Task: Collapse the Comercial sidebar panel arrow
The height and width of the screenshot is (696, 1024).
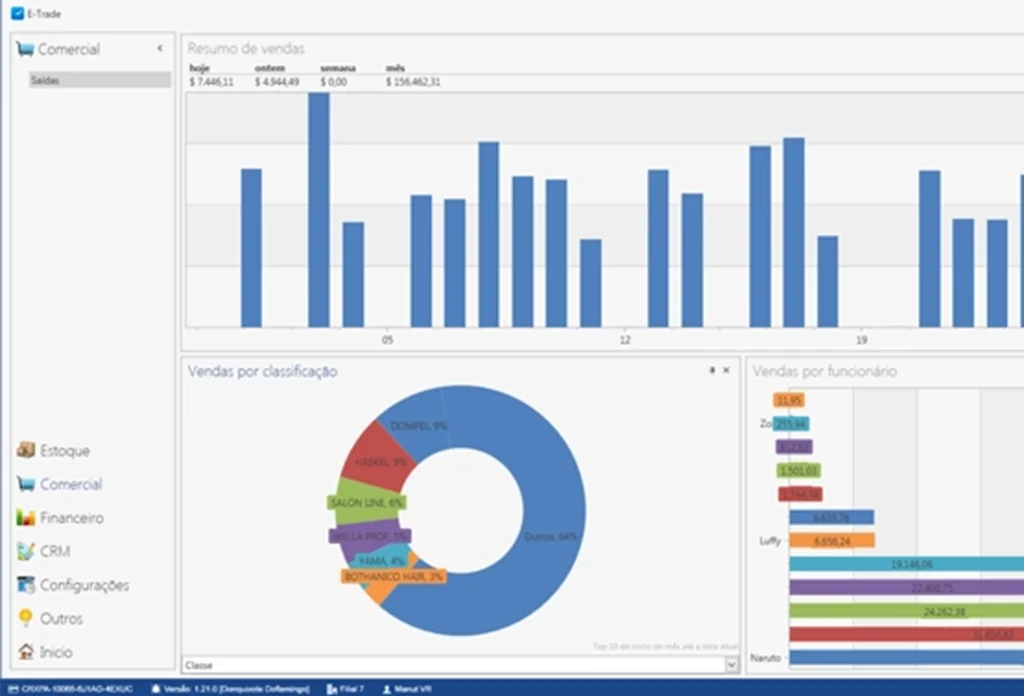Action: tap(160, 49)
